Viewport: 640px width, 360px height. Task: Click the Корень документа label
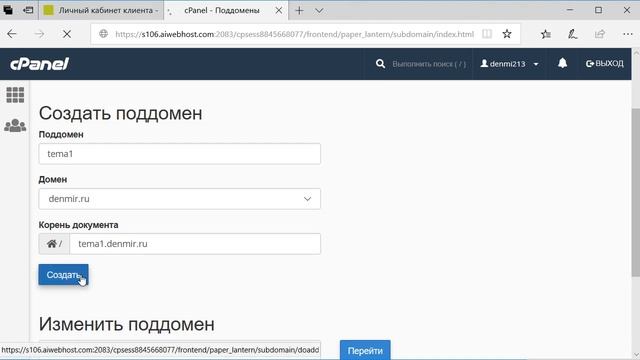tap(78, 225)
